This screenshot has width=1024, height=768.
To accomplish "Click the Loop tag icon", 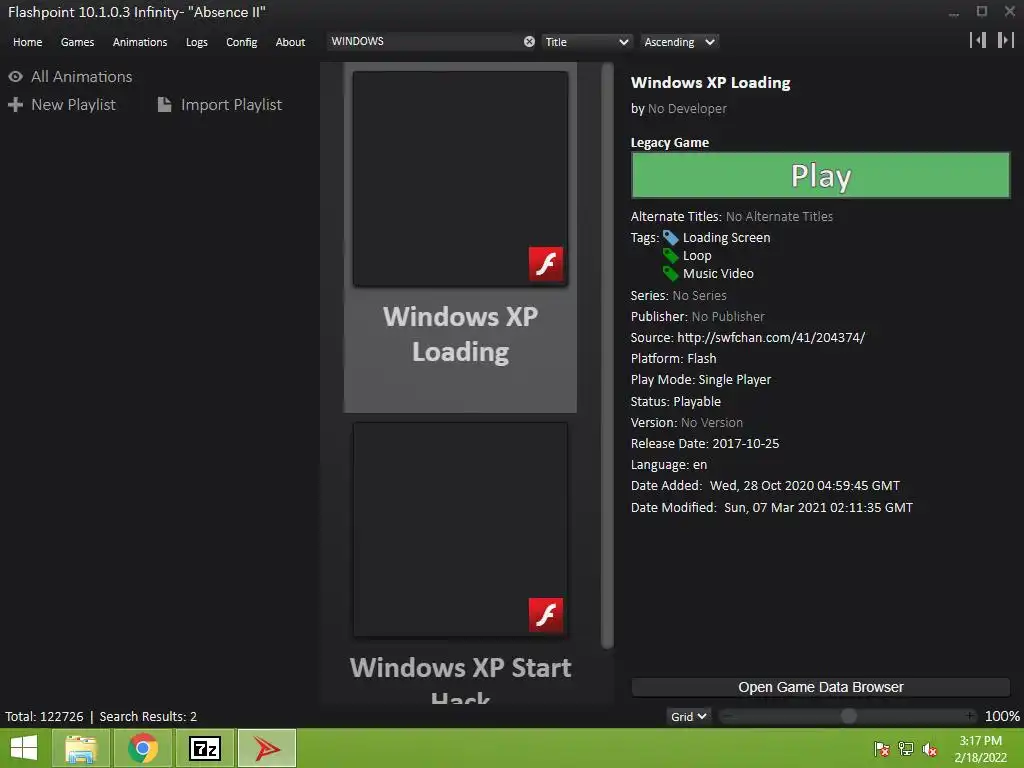I will click(x=671, y=255).
